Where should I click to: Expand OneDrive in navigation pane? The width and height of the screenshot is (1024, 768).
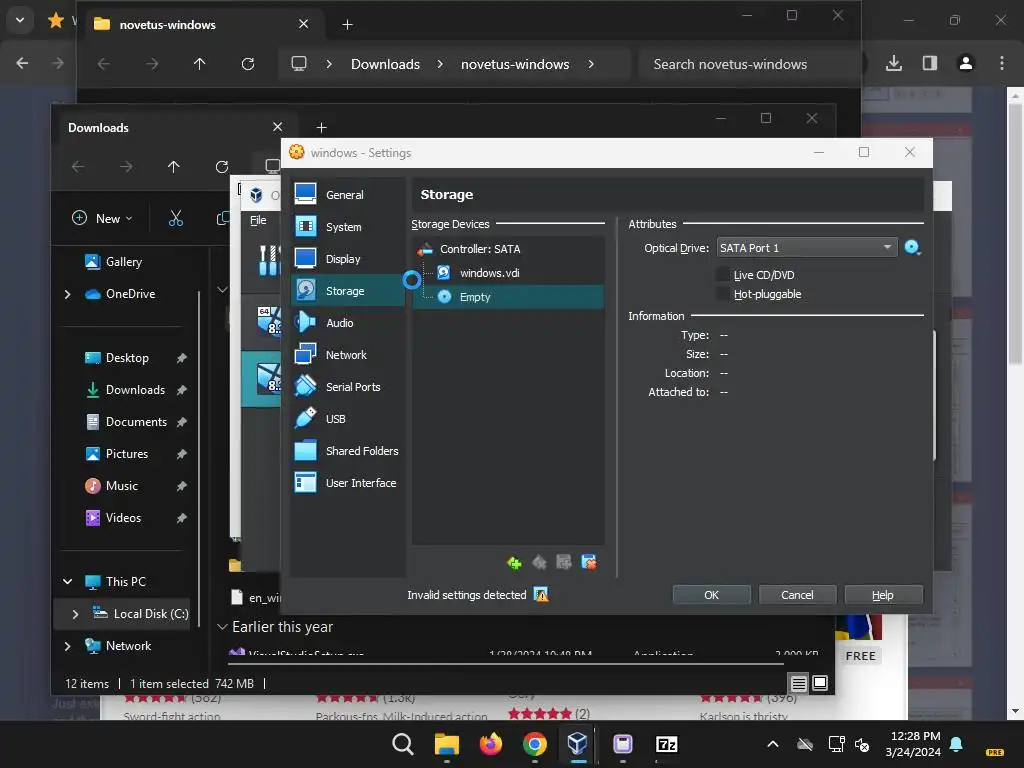tap(67, 294)
